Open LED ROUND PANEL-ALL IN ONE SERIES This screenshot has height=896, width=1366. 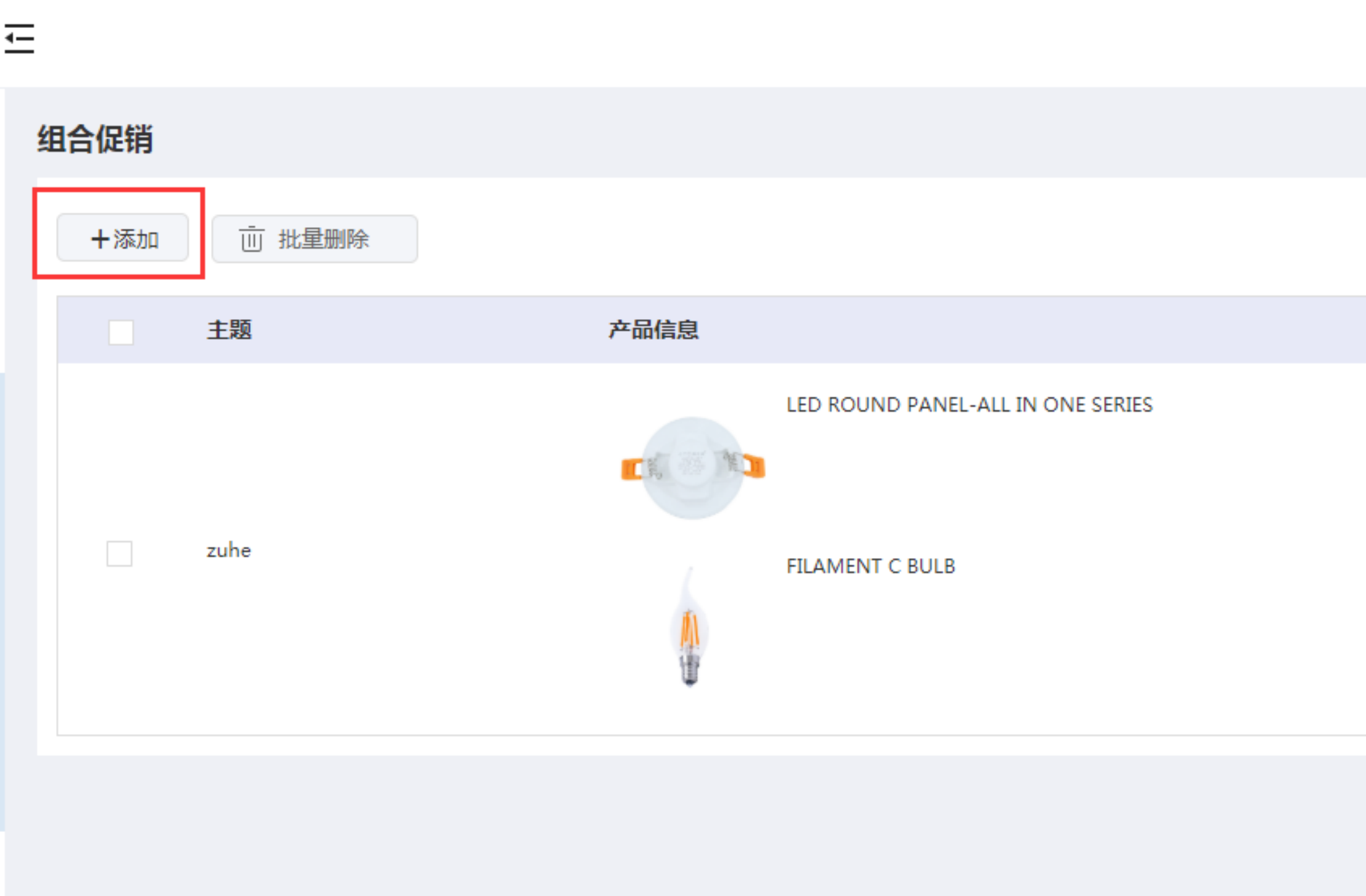click(x=969, y=405)
